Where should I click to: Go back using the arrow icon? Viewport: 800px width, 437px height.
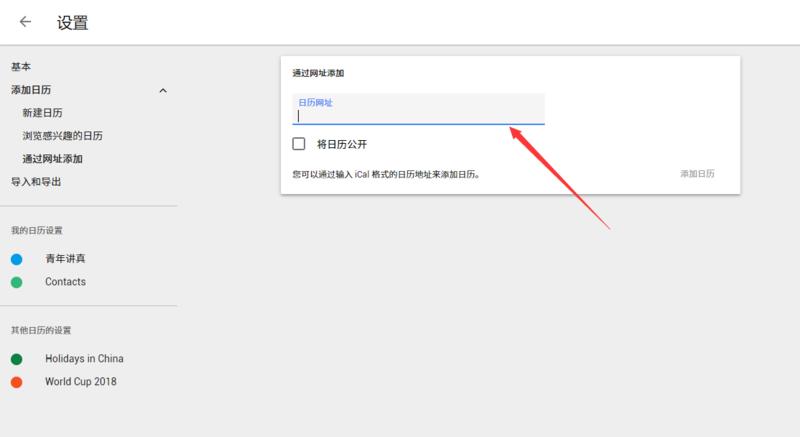[x=25, y=21]
